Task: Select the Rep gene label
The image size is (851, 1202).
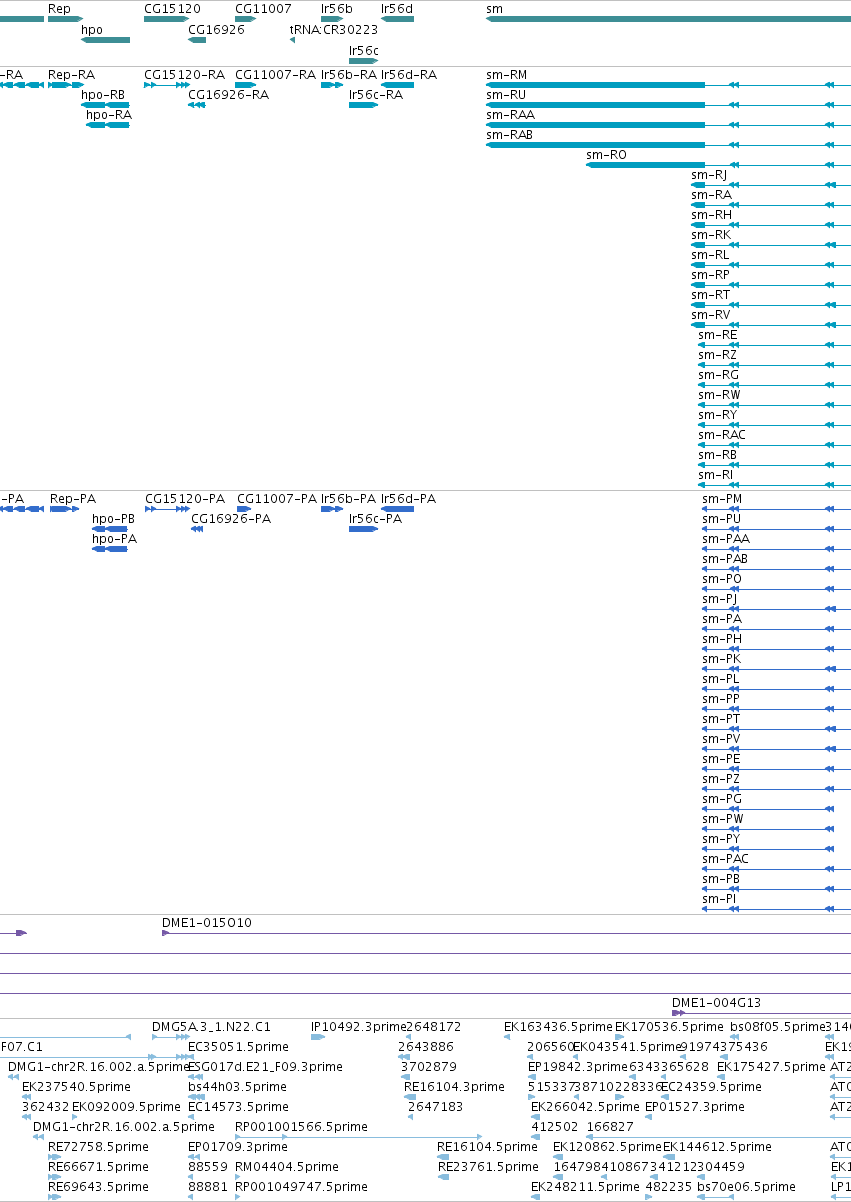Action: pos(59,8)
